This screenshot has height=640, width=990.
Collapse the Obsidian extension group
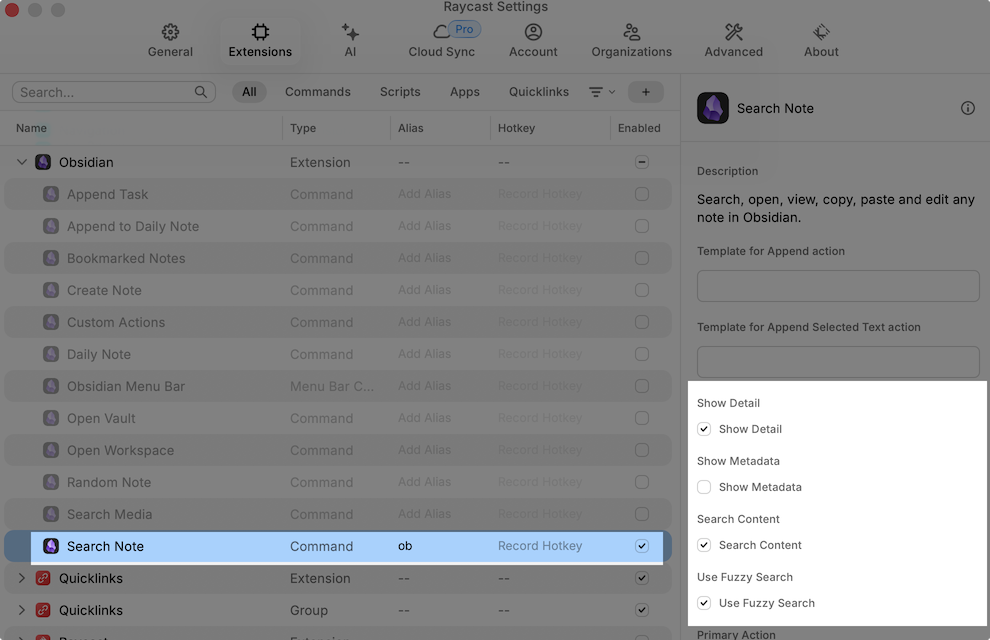coord(22,162)
